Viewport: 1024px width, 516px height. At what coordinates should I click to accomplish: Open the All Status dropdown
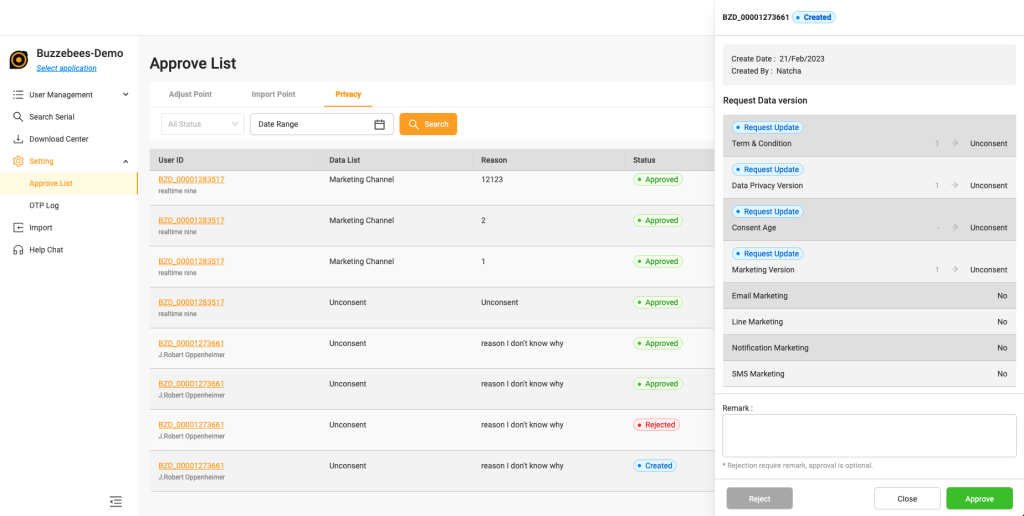[x=202, y=124]
